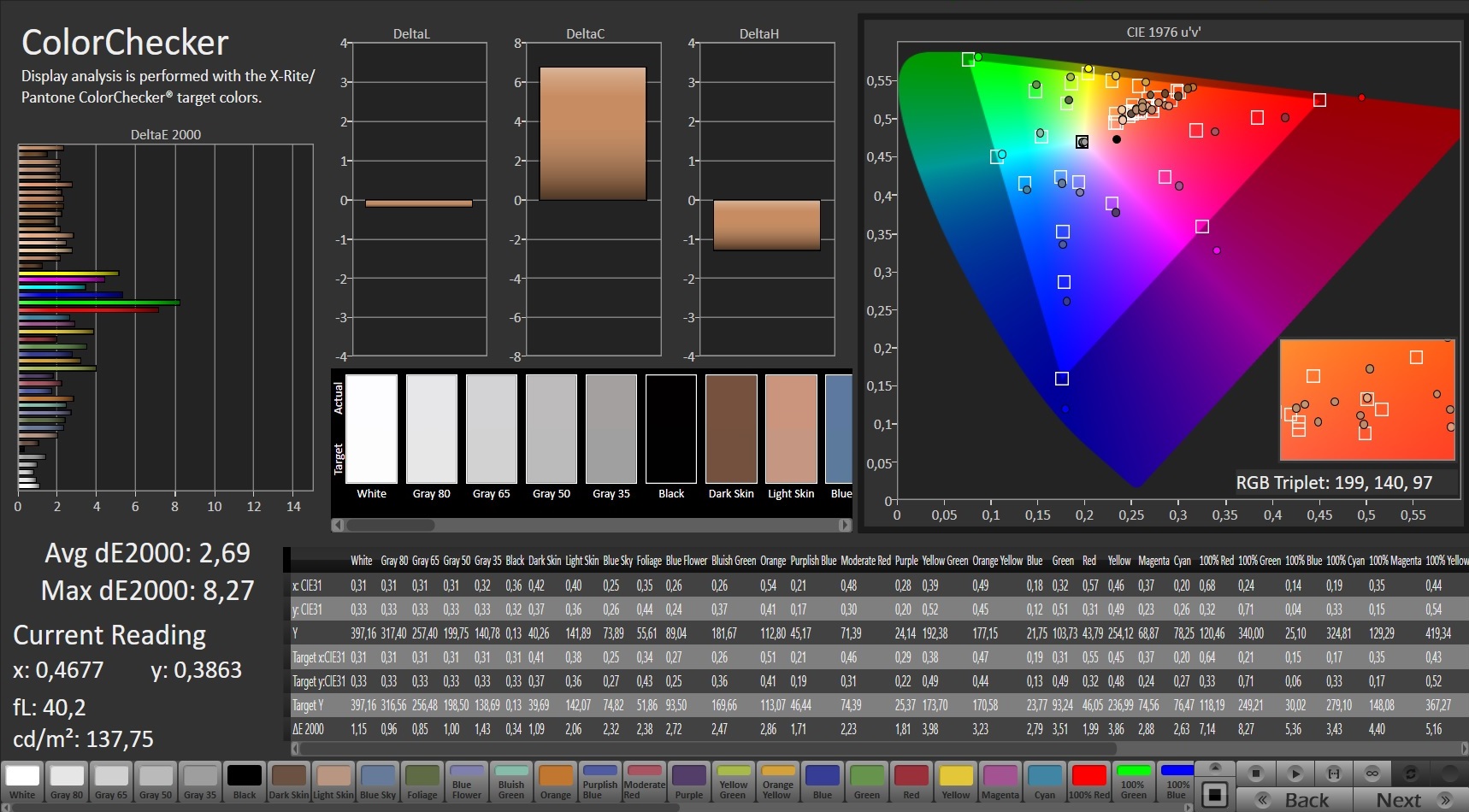The height and width of the screenshot is (812, 1469).
Task: Click the up arrow above pattern icon
Action: pos(1215,768)
